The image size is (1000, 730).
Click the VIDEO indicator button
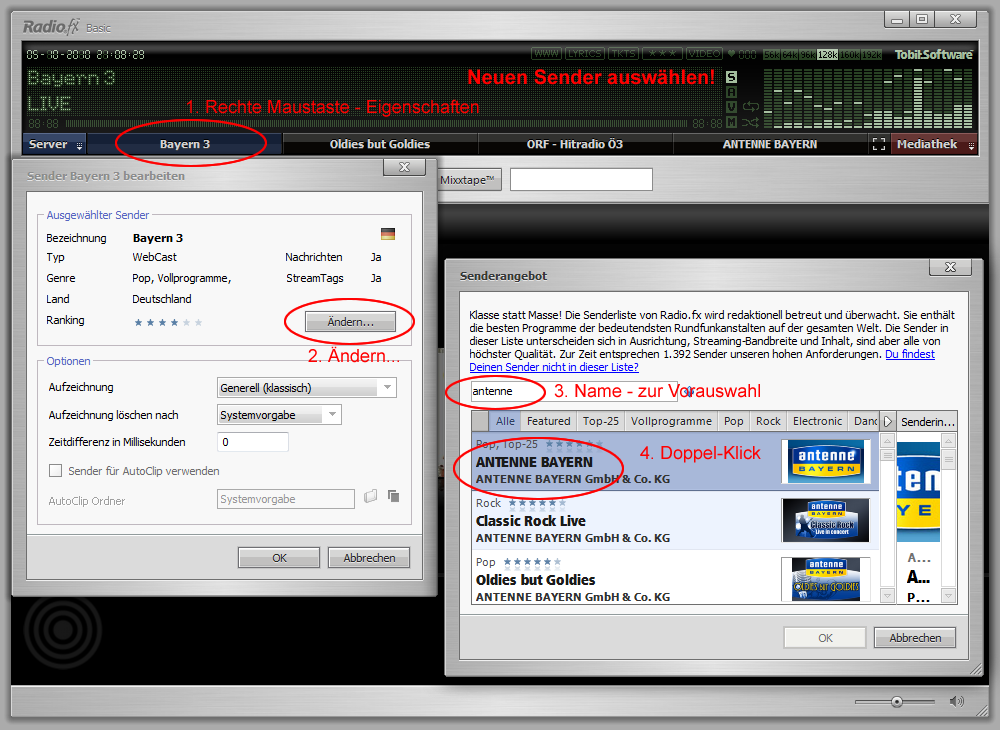tap(704, 54)
